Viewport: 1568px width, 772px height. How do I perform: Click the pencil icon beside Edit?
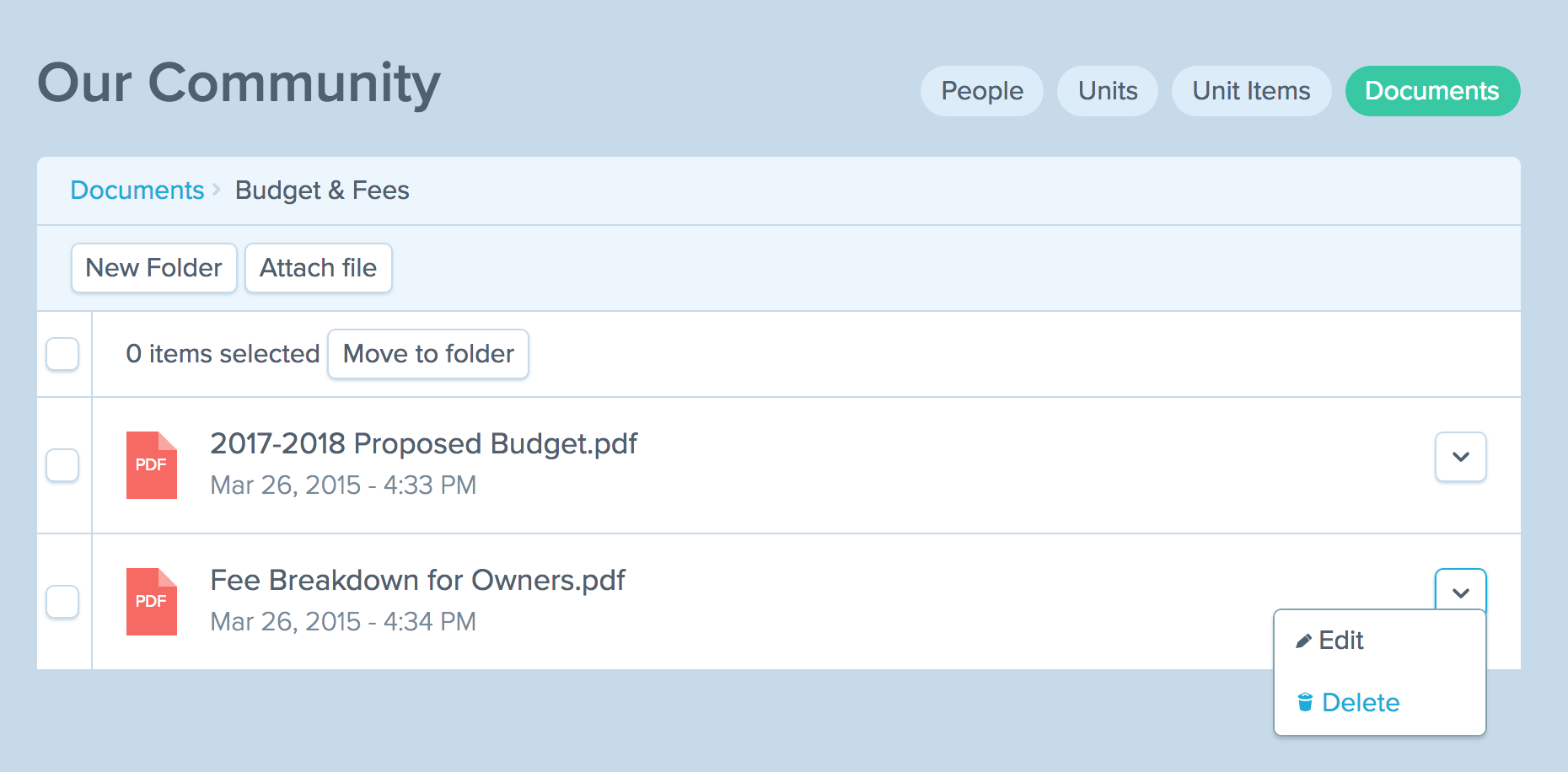coord(1303,641)
